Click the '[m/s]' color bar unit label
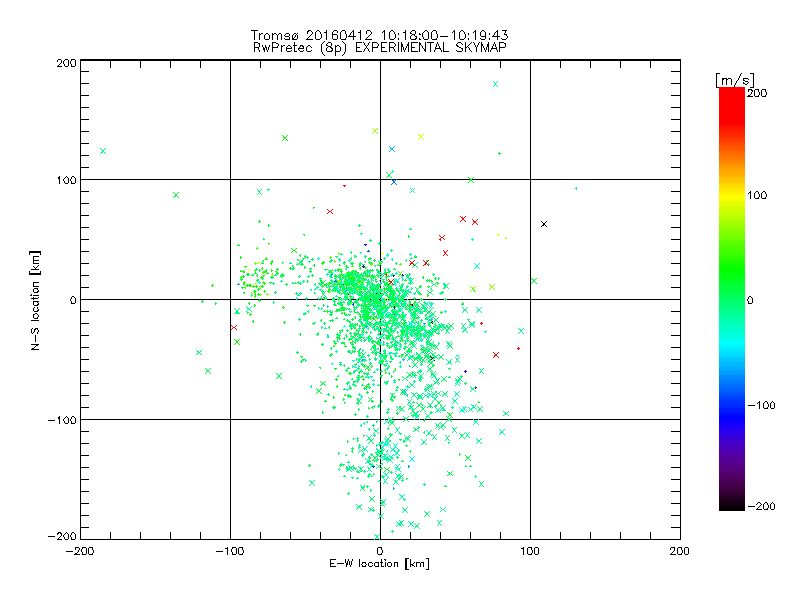Image resolution: width=800 pixels, height=600 pixels. click(735, 80)
